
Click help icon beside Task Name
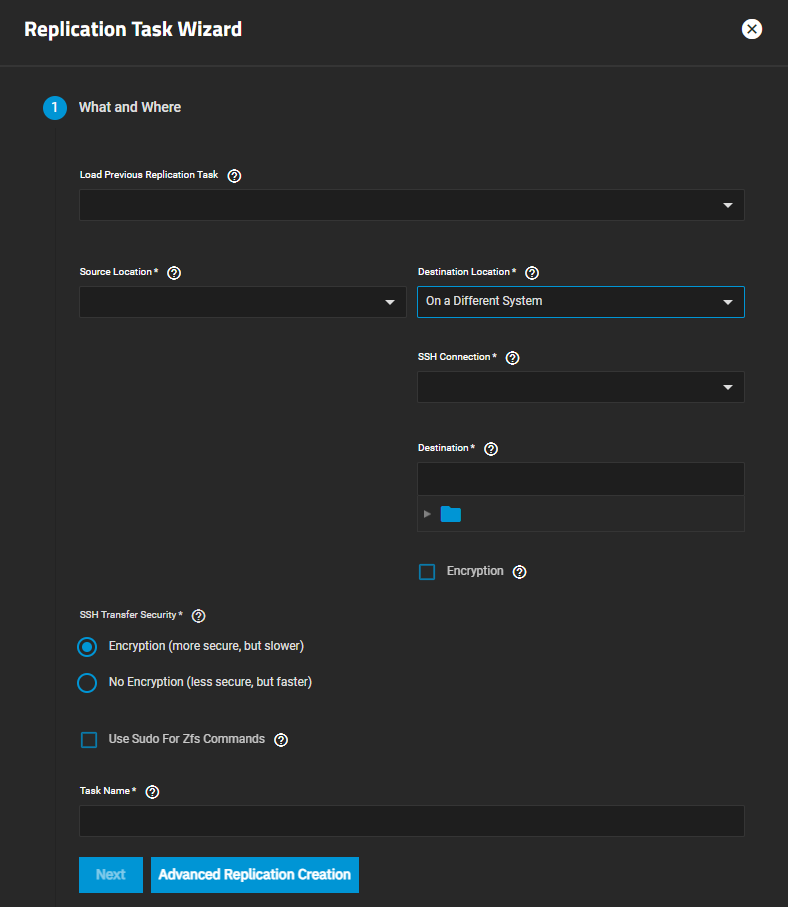[x=152, y=792]
